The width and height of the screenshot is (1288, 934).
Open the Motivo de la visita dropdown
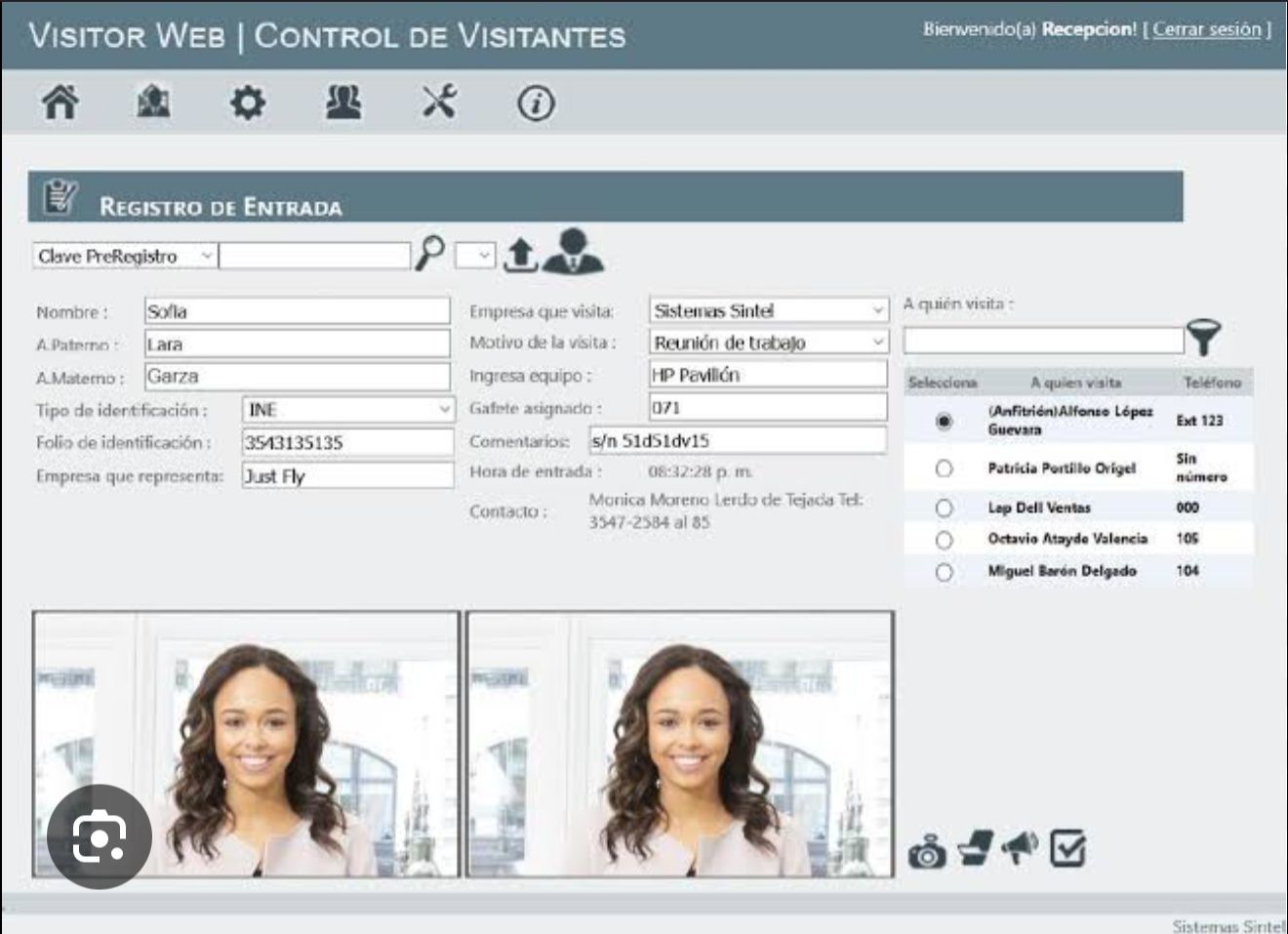768,343
